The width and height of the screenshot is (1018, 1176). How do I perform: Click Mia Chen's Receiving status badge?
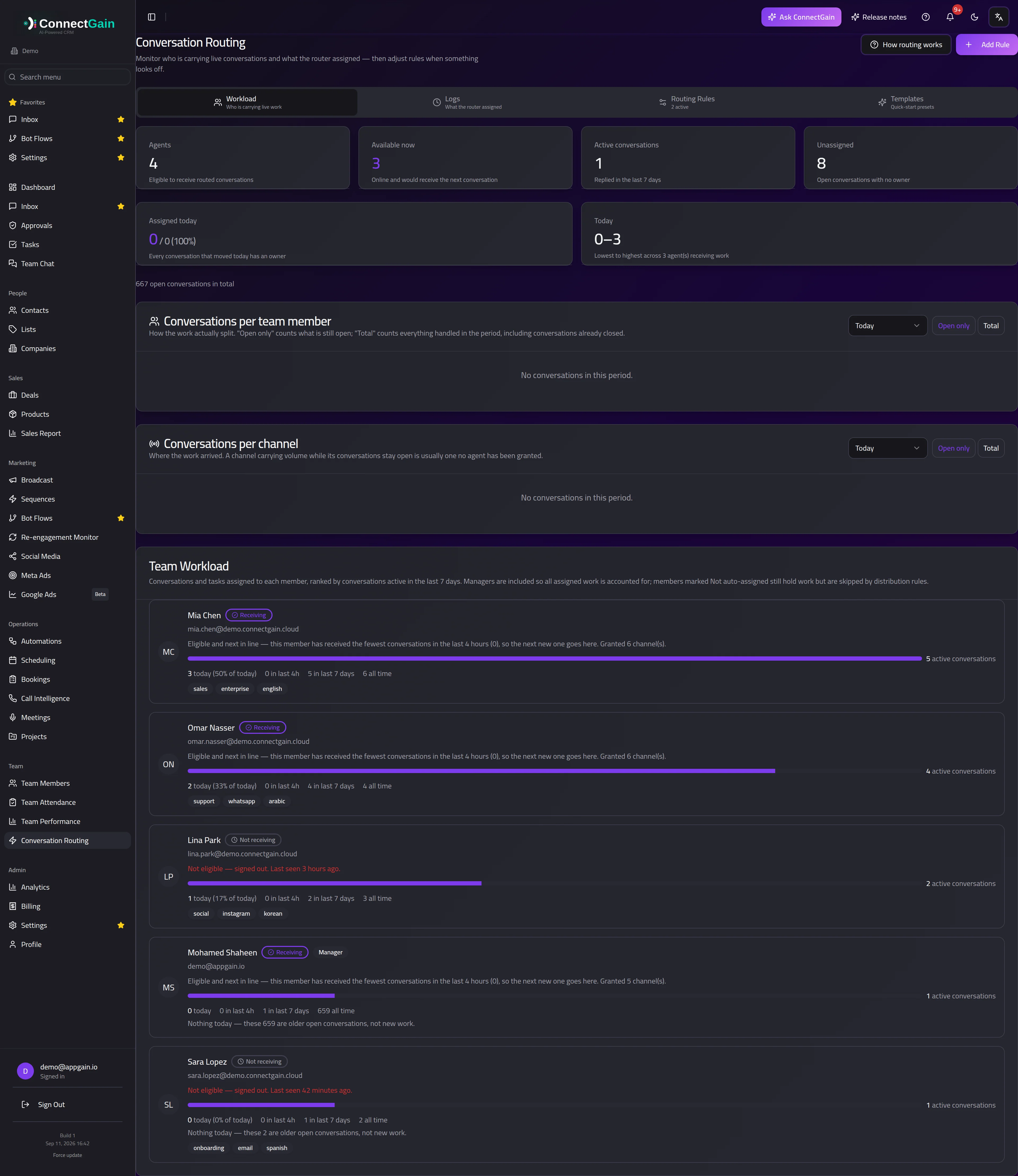coord(249,615)
